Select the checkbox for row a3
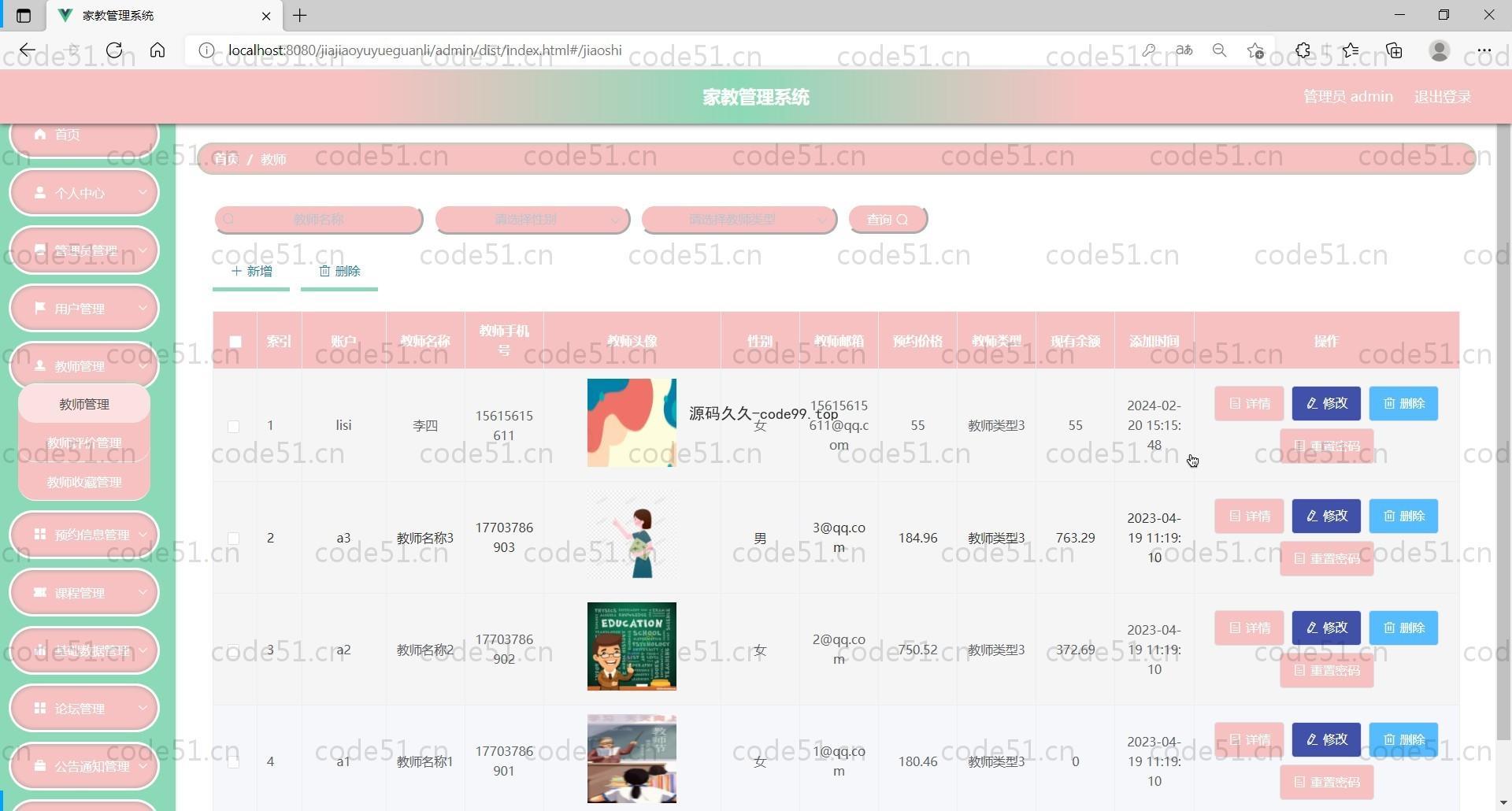 (x=233, y=539)
